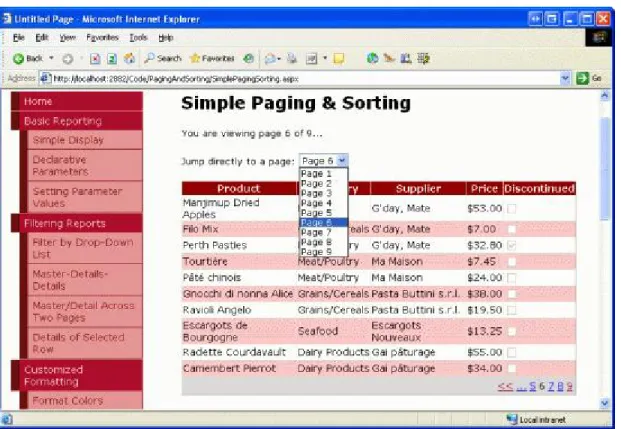
Task: Click the blue people toolbar icon
Action: pos(406,59)
